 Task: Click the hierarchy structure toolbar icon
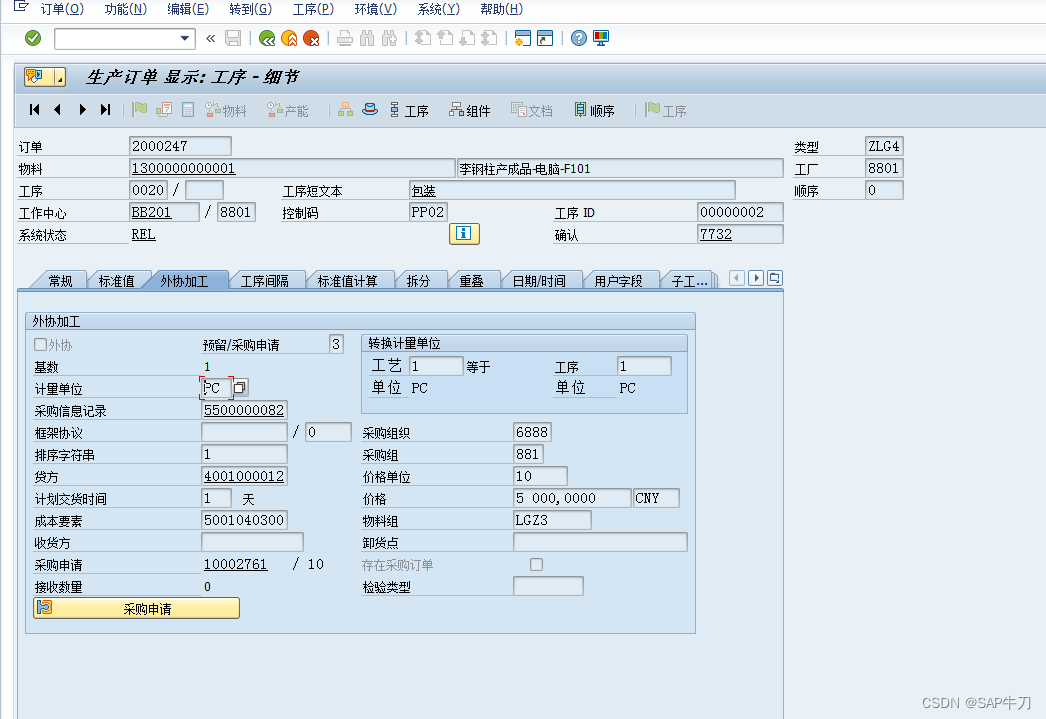tap(345, 109)
